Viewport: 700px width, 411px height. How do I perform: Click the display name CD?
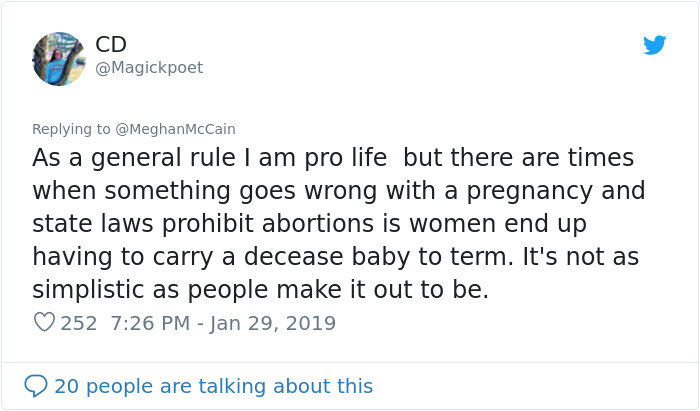click(x=111, y=45)
